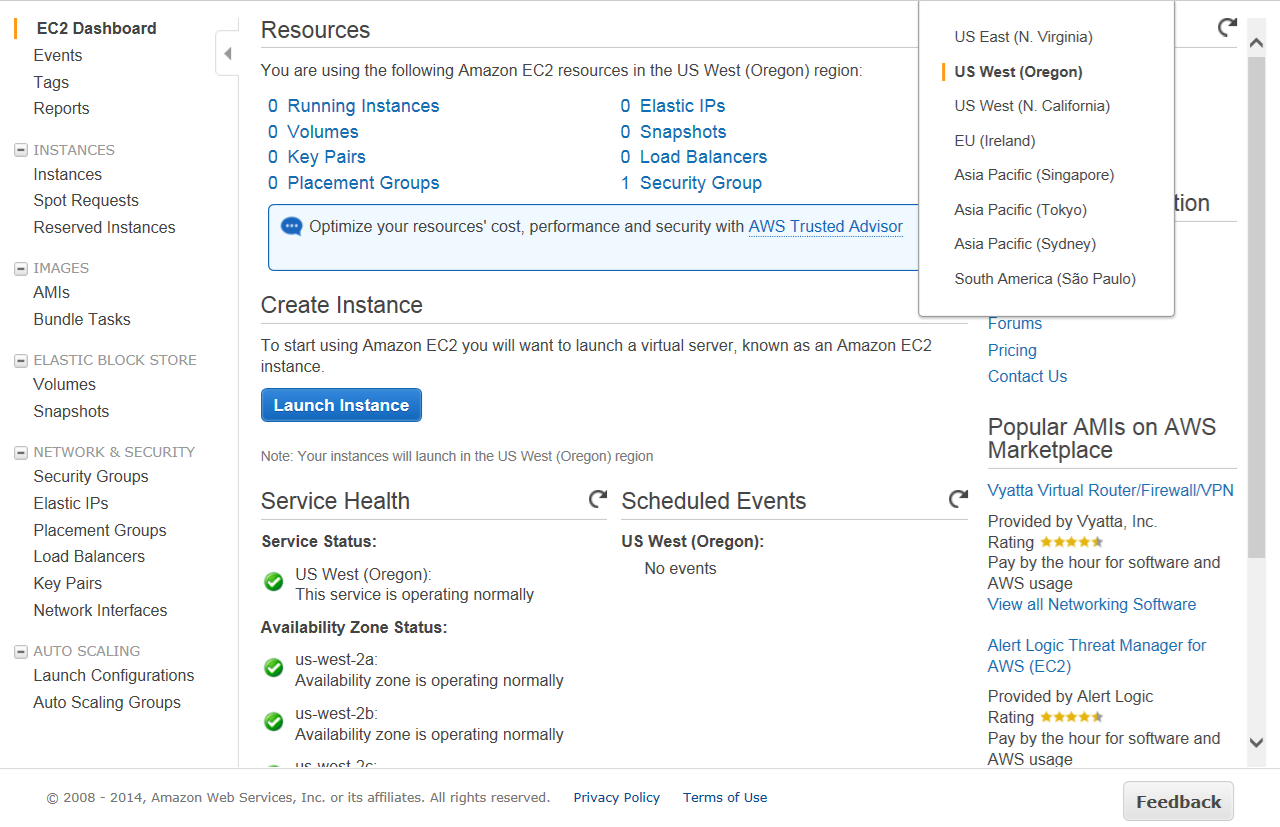Refresh the Service Health panel

[597, 499]
